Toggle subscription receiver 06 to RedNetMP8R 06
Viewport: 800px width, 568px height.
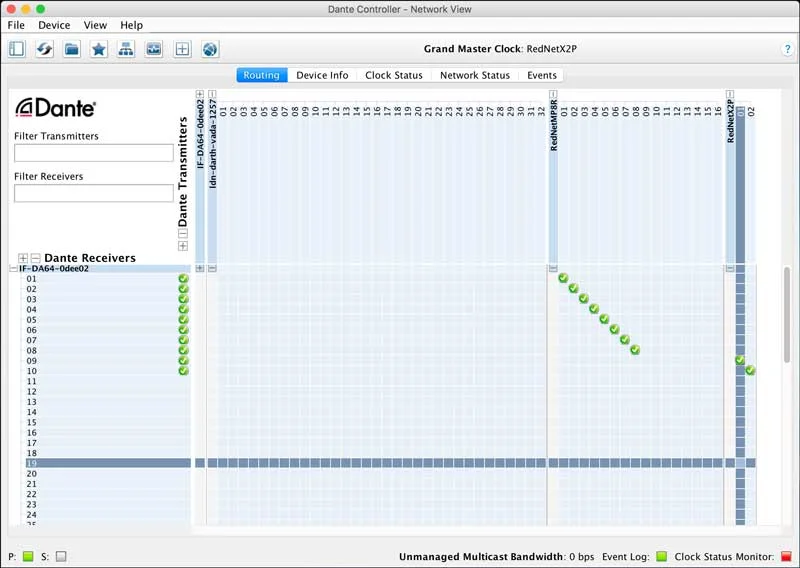pos(614,329)
